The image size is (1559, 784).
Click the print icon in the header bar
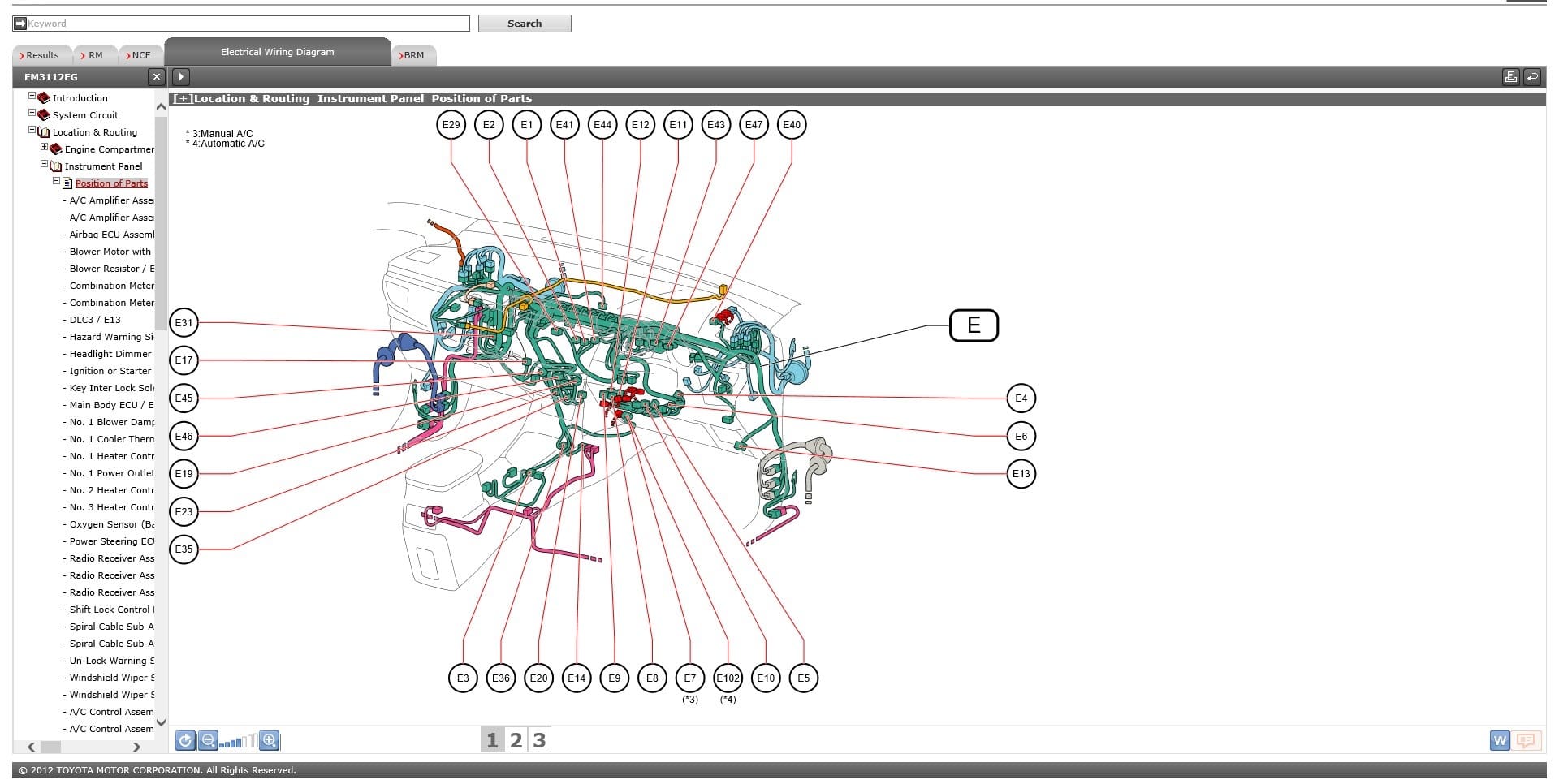pos(1510,77)
